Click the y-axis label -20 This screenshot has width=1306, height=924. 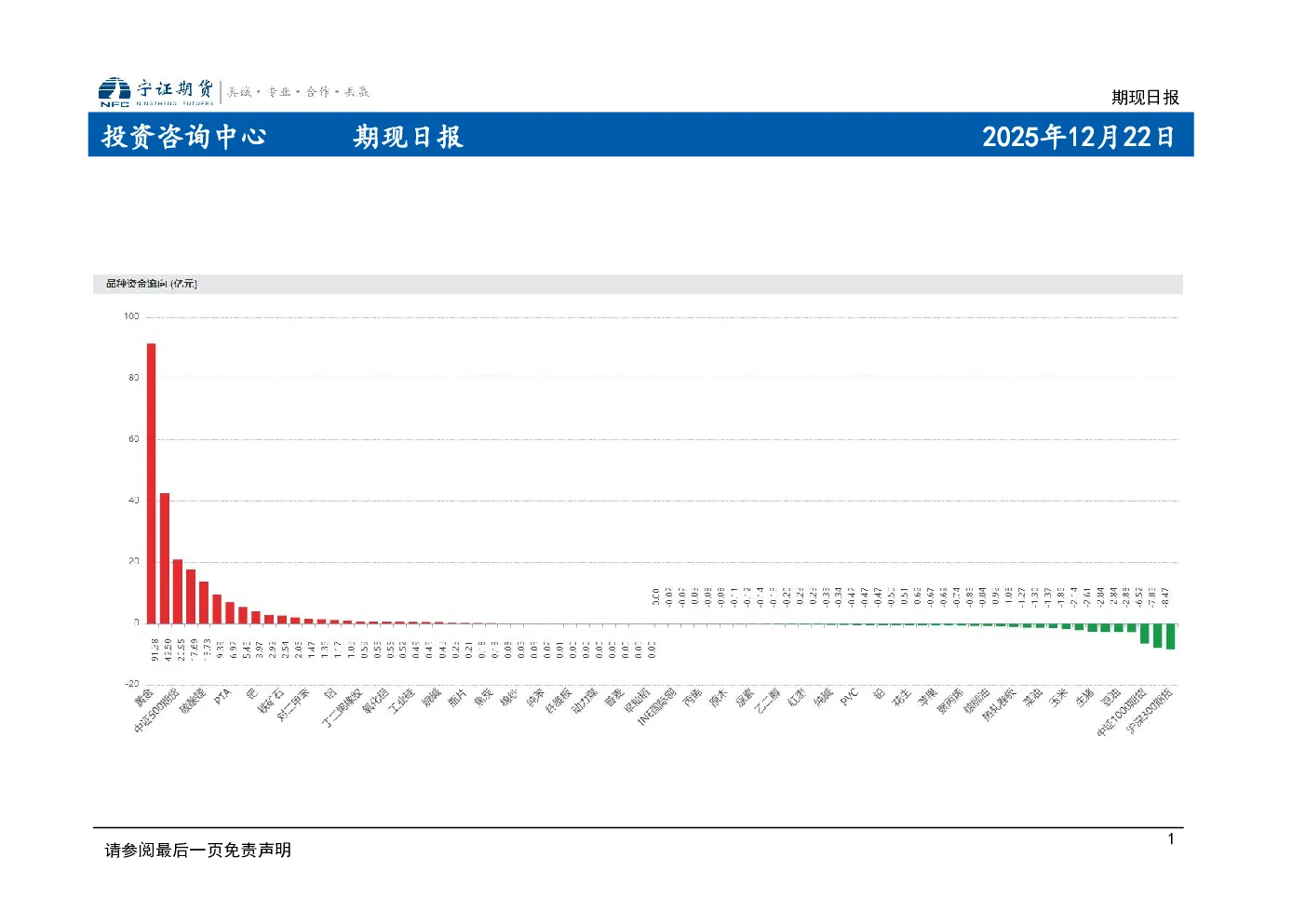tap(131, 684)
